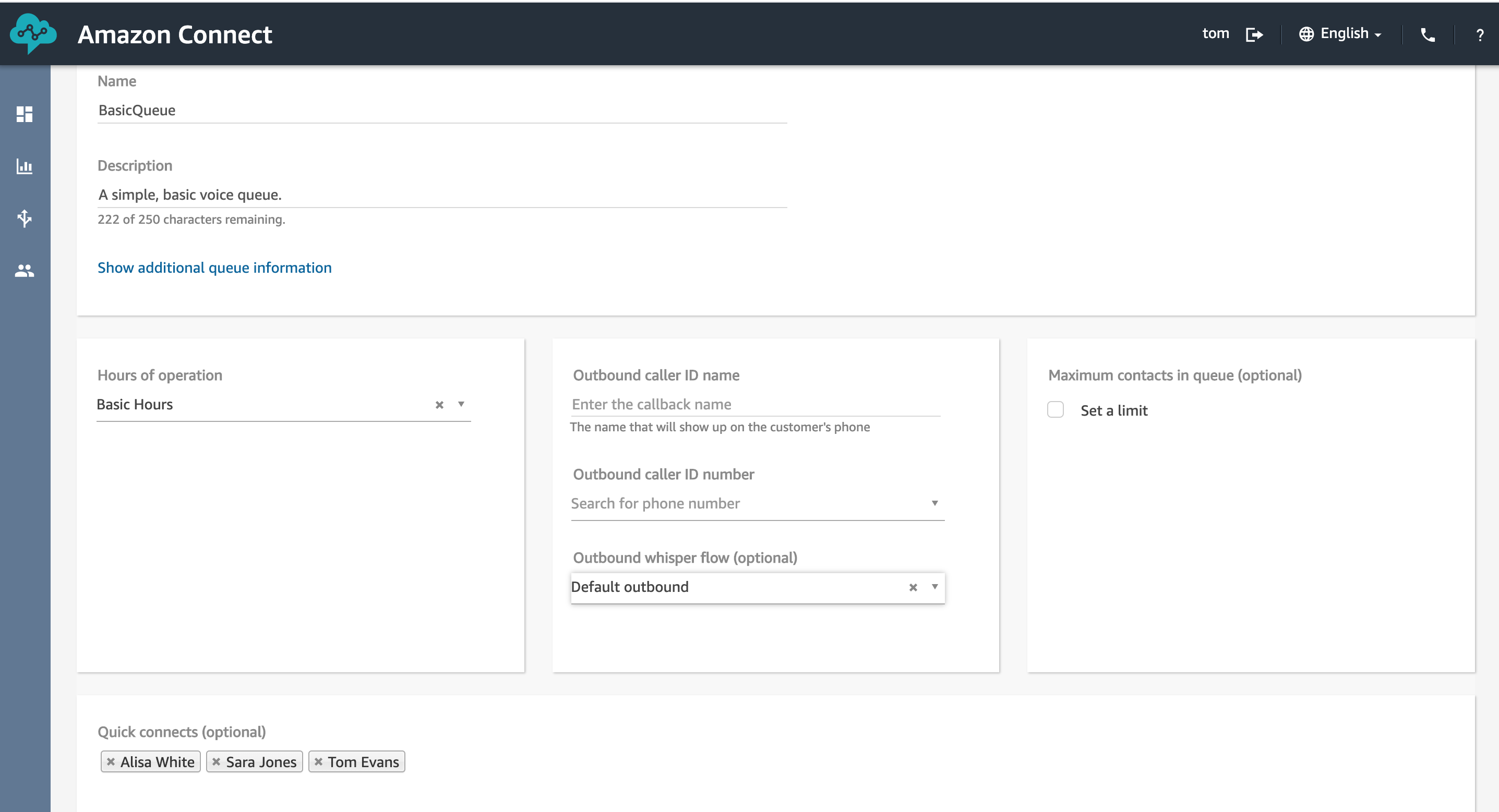1499x812 pixels.
Task: Clear the Default outbound whisper flow
Action: pyautogui.click(x=913, y=587)
